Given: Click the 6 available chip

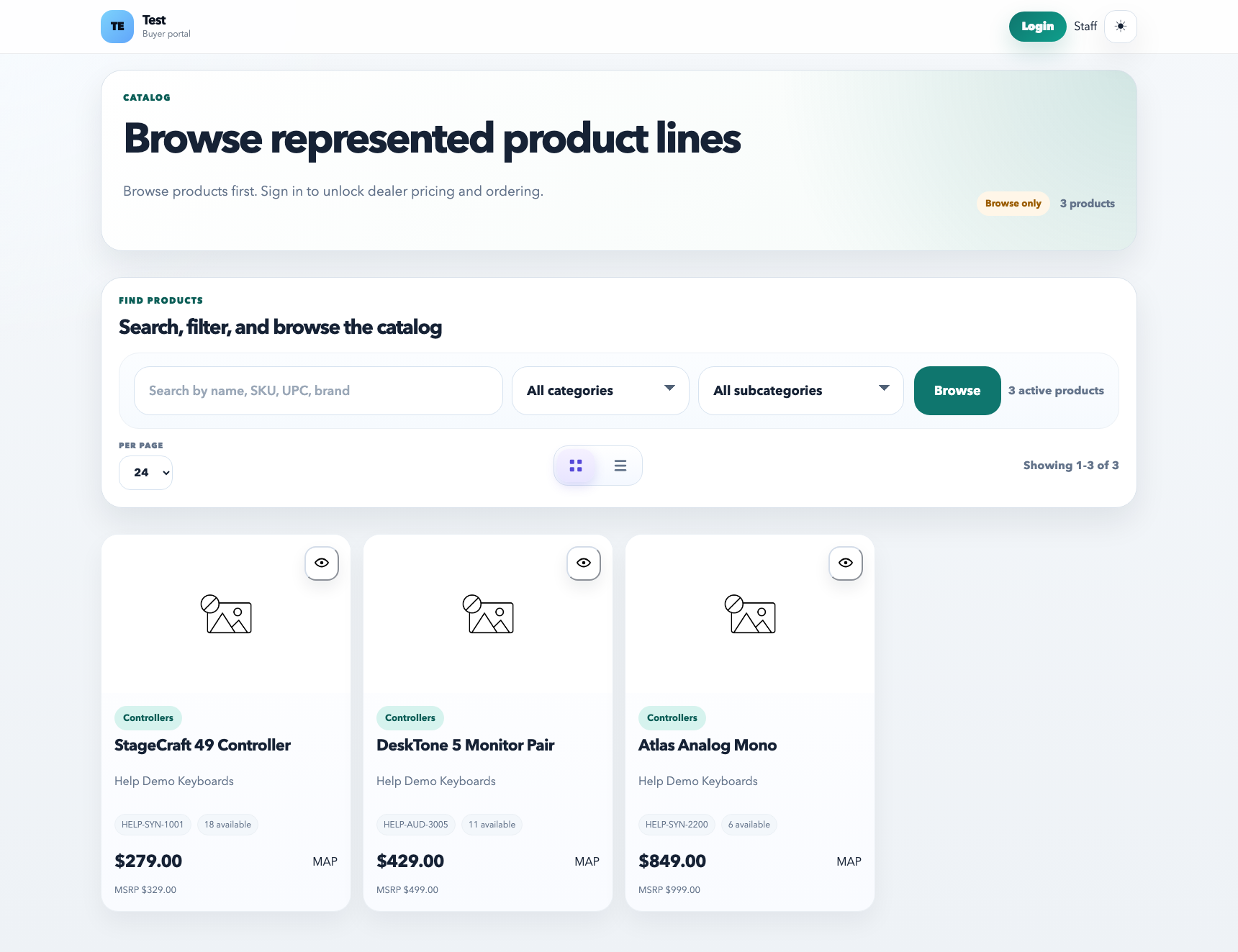Looking at the screenshot, I should [749, 825].
